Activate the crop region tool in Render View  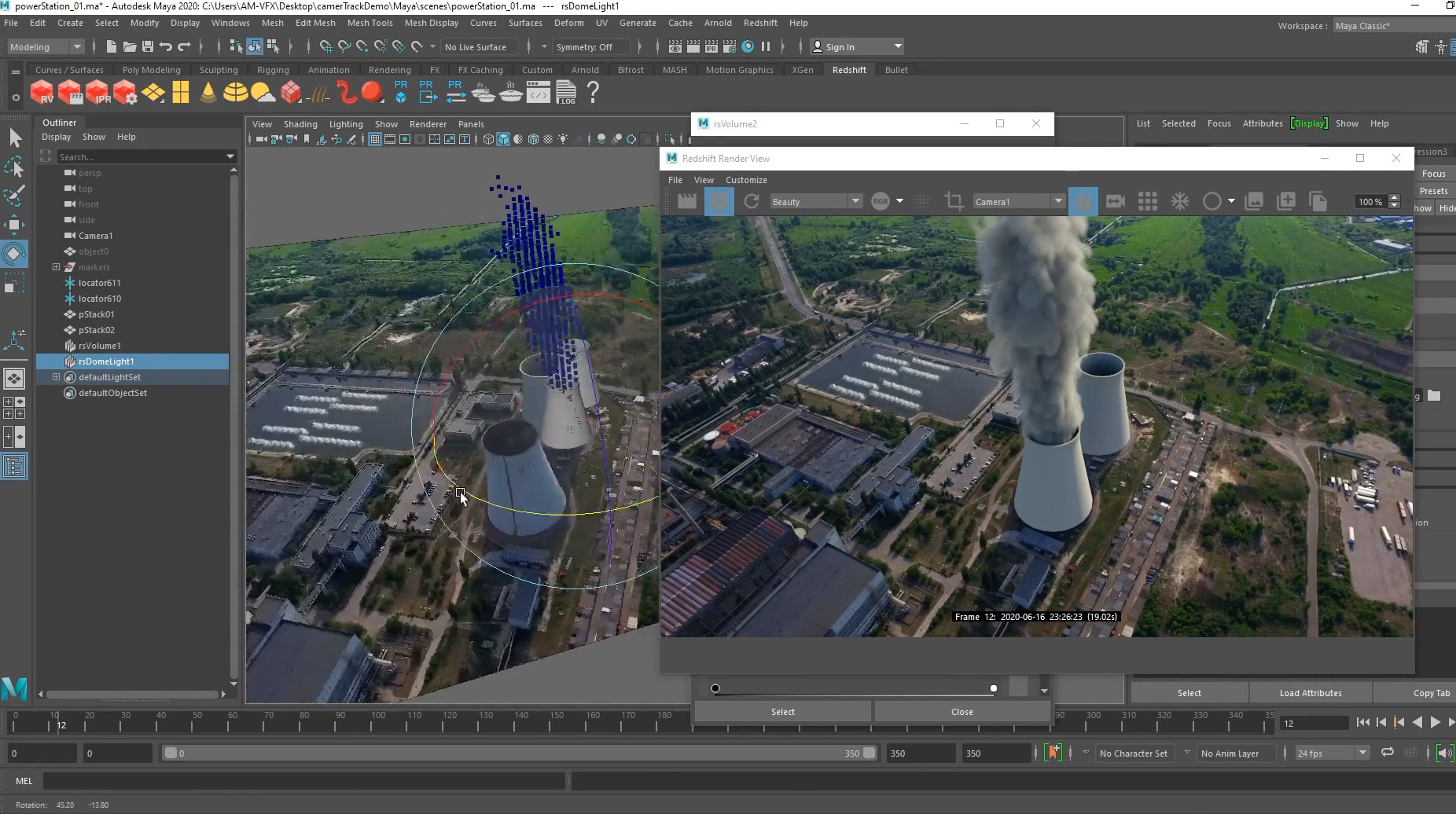point(953,201)
